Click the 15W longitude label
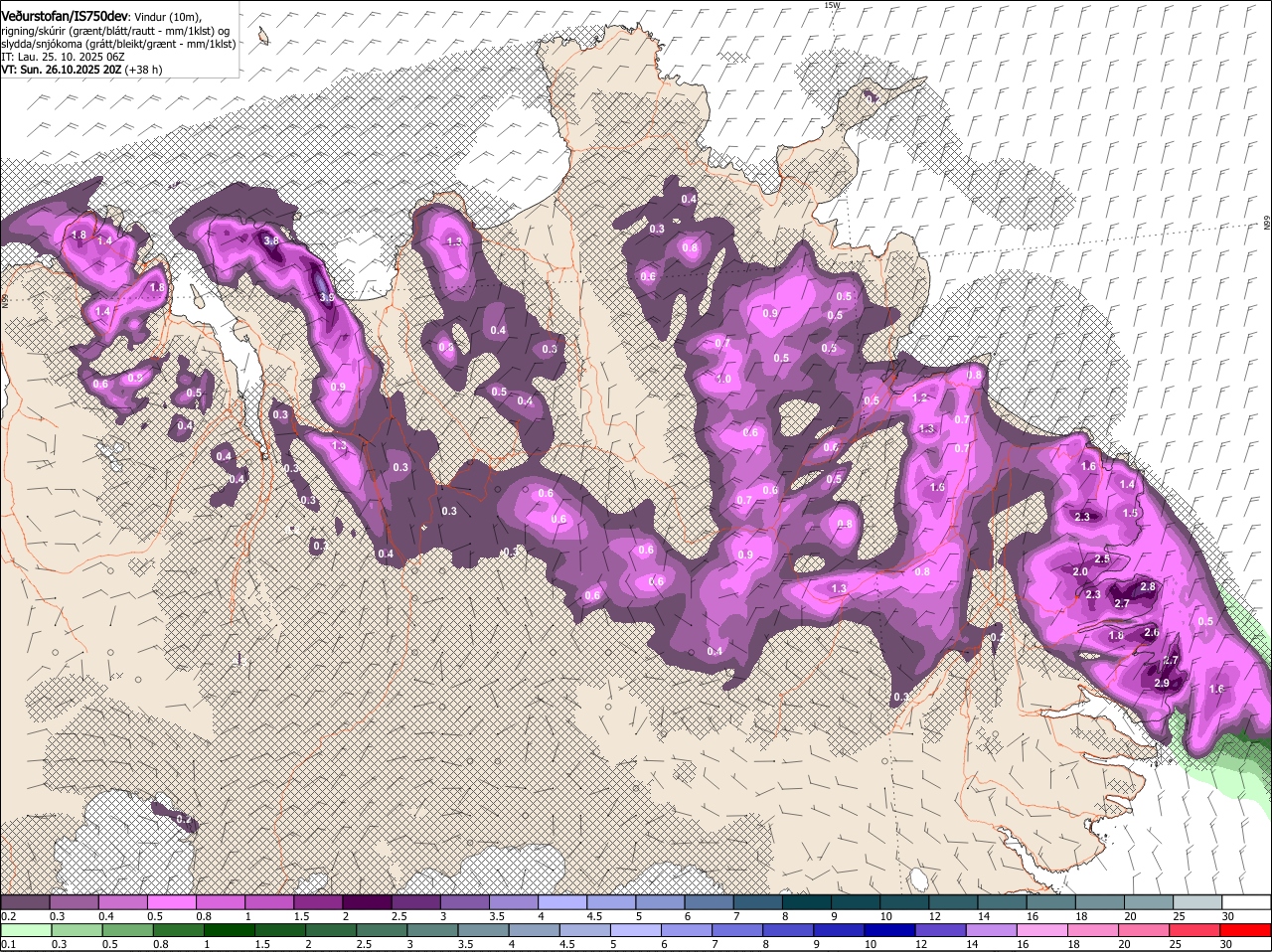The image size is (1272, 952). 832,5
